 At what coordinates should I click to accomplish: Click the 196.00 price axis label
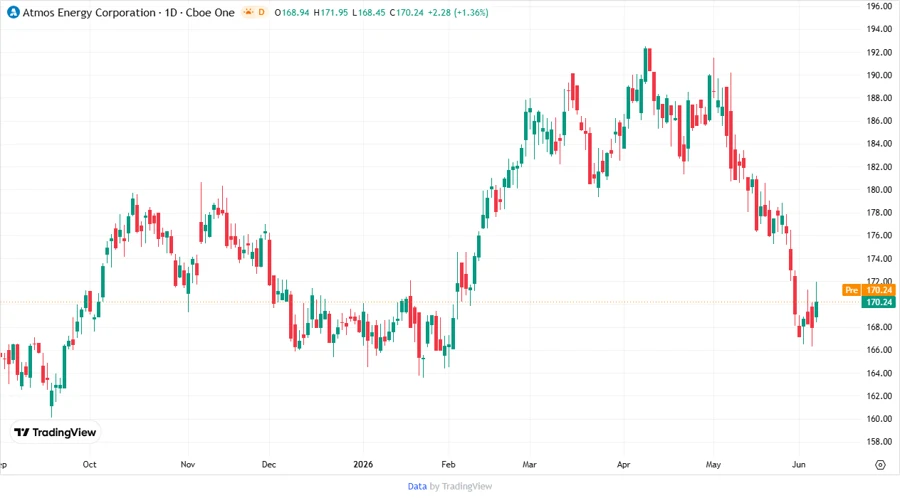pos(879,6)
